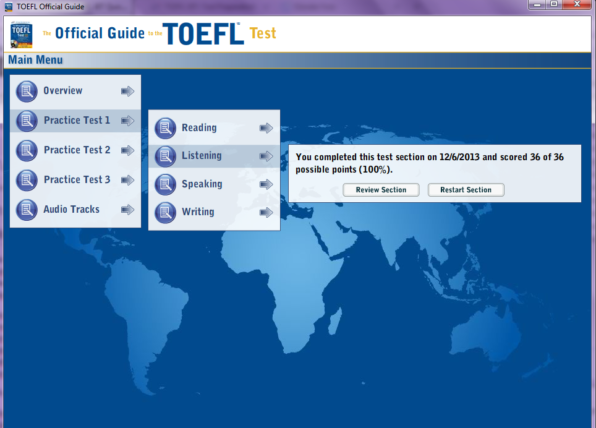
Task: Click the Practice Test 1 document icon
Action: [x=27, y=121]
